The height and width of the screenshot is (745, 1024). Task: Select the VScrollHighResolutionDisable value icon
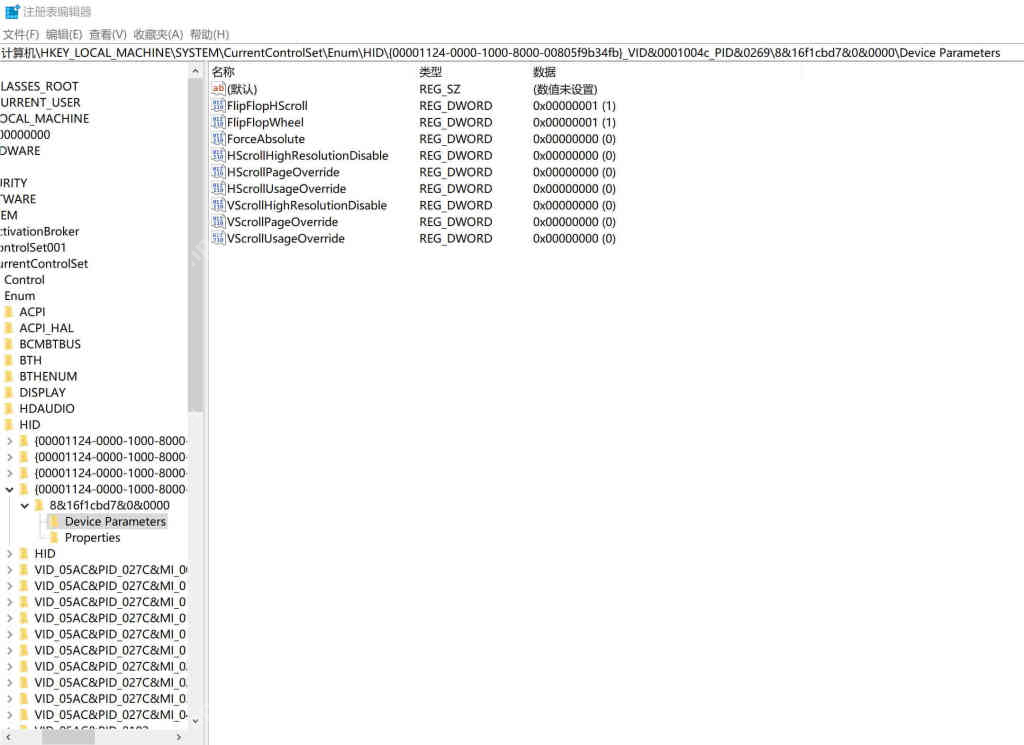pyautogui.click(x=218, y=206)
